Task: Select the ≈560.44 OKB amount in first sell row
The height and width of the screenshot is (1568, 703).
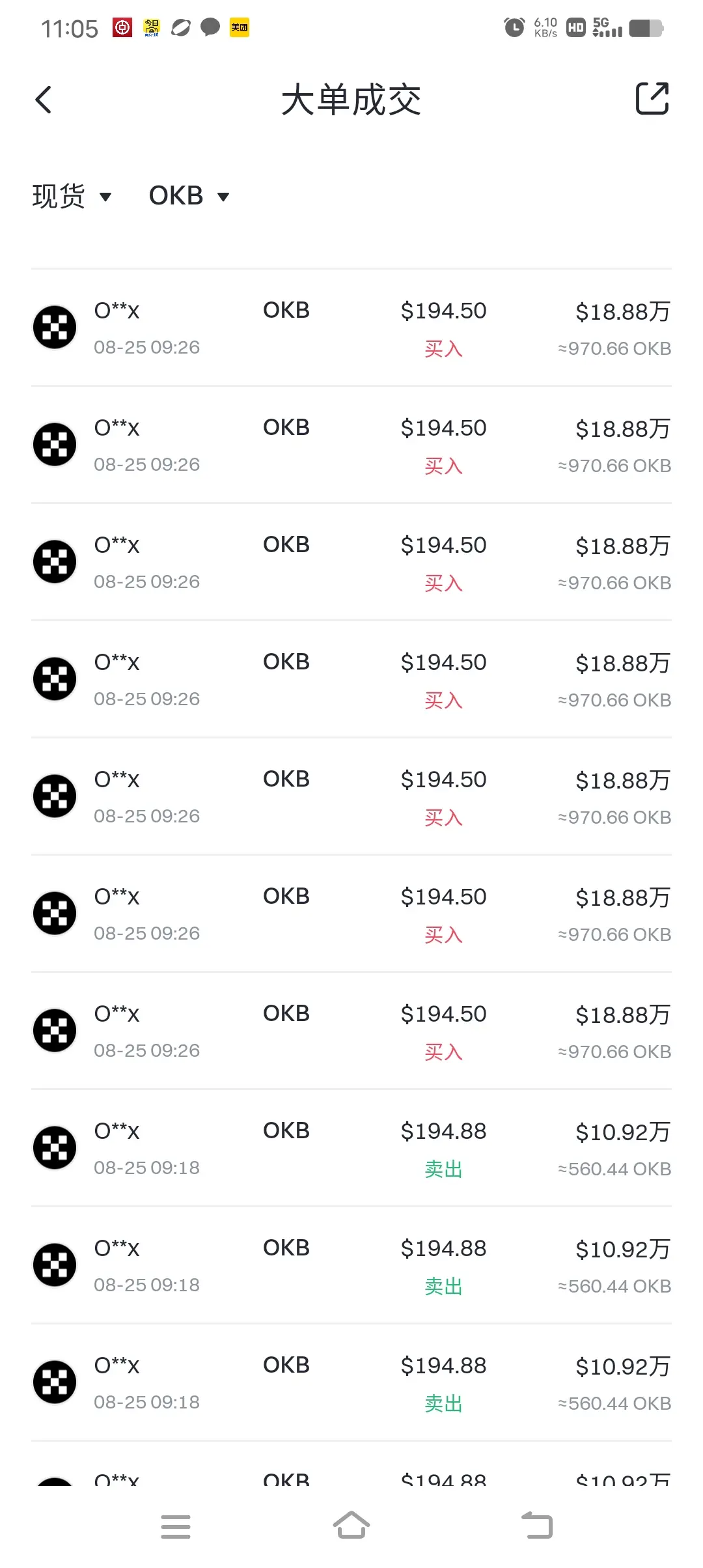Action: (614, 1169)
